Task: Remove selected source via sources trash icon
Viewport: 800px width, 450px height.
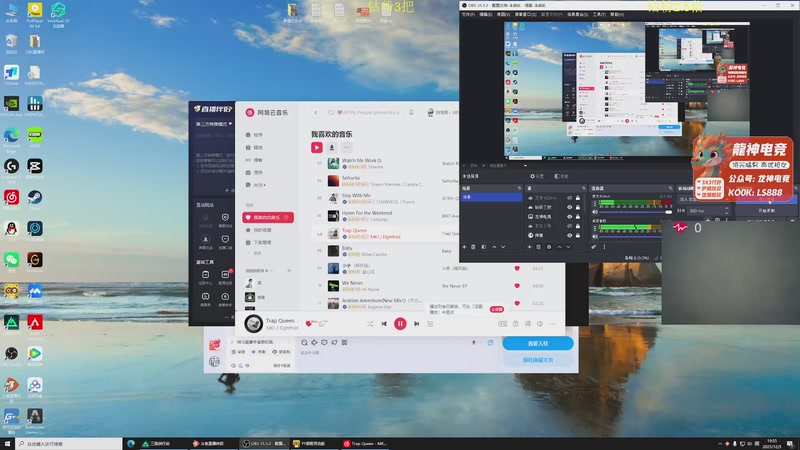Action: [x=539, y=247]
